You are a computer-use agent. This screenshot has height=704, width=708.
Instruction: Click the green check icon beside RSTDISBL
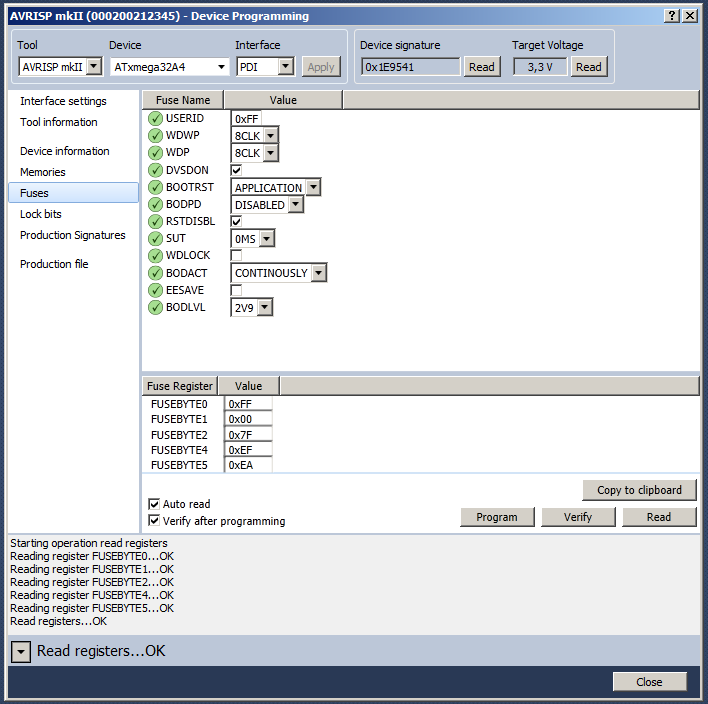pos(155,221)
